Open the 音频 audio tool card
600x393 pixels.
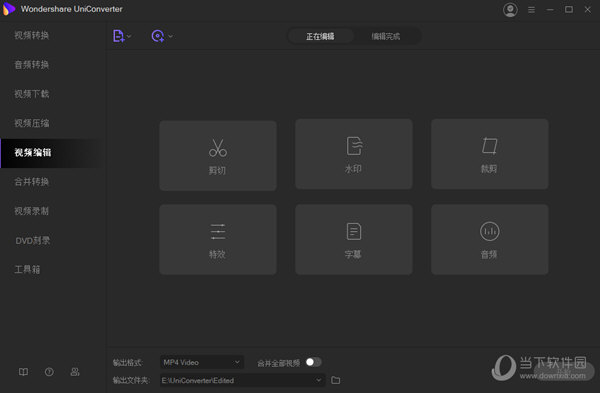tap(489, 239)
